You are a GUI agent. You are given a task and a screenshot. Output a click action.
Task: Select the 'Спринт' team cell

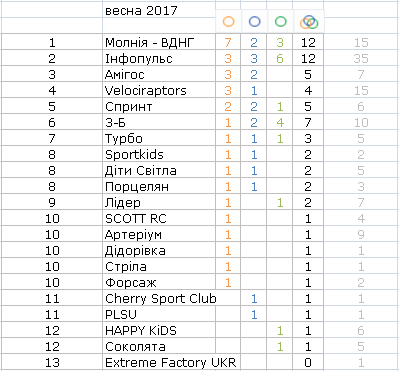click(x=159, y=106)
